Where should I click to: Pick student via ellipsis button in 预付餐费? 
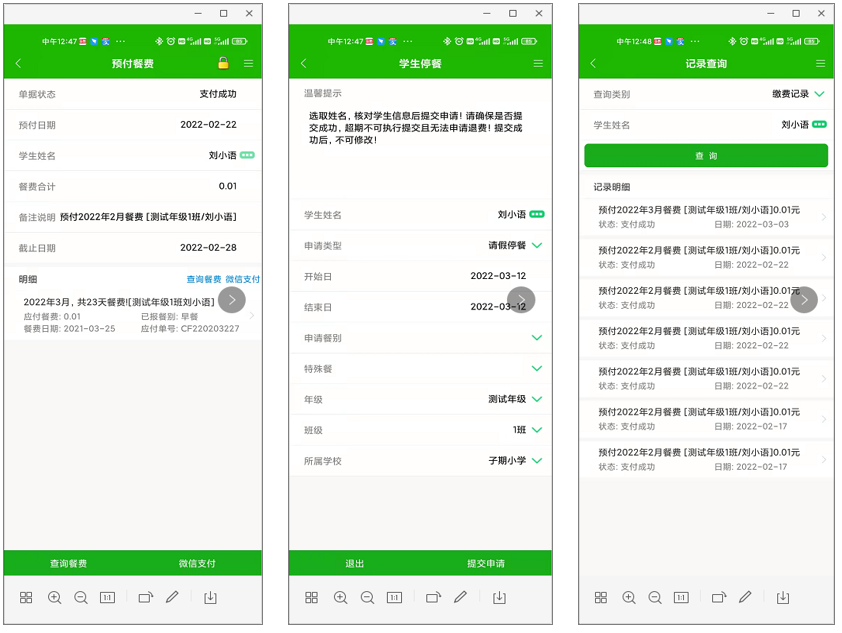(x=248, y=155)
